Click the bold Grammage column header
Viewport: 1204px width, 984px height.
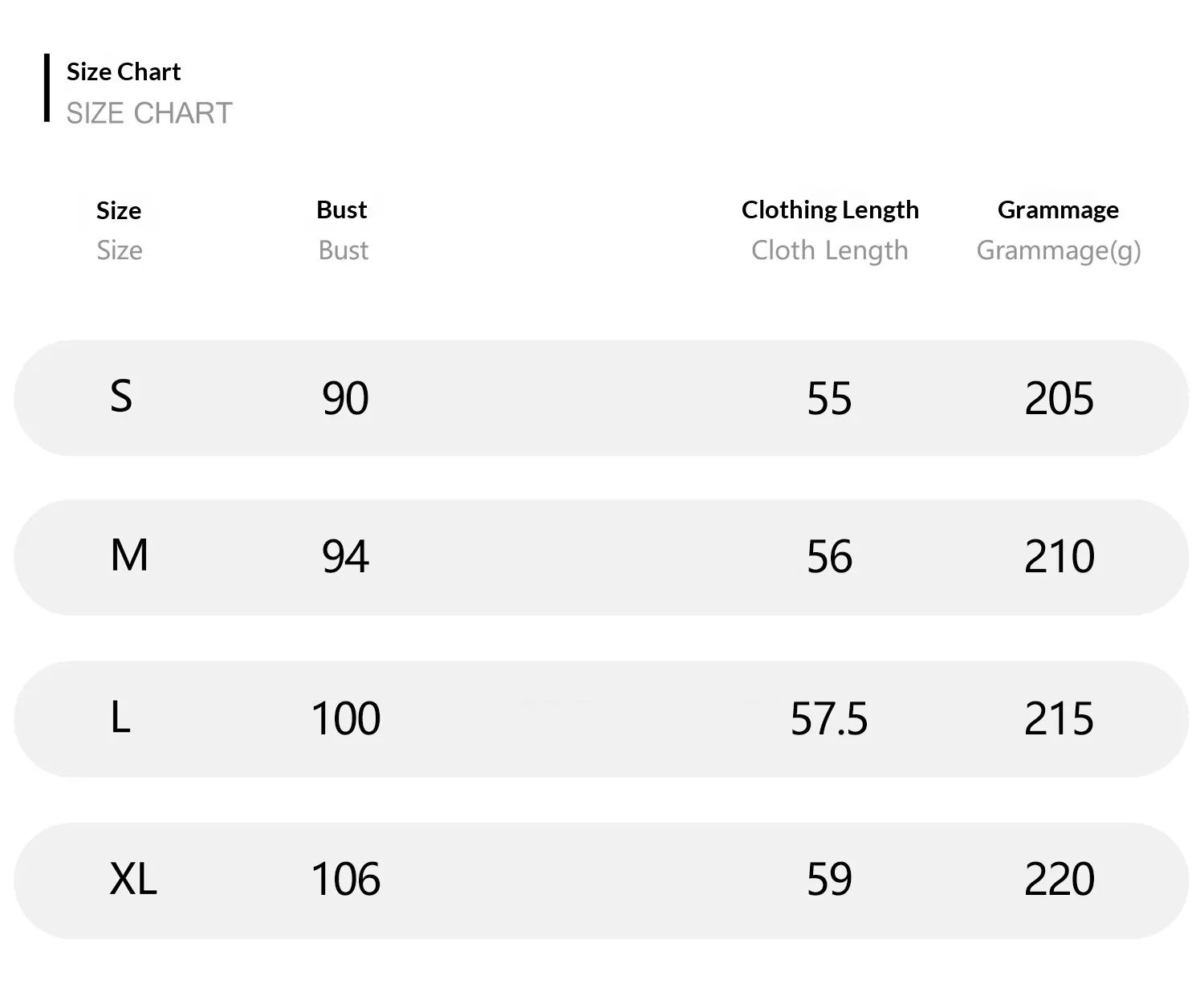[x=1058, y=210]
